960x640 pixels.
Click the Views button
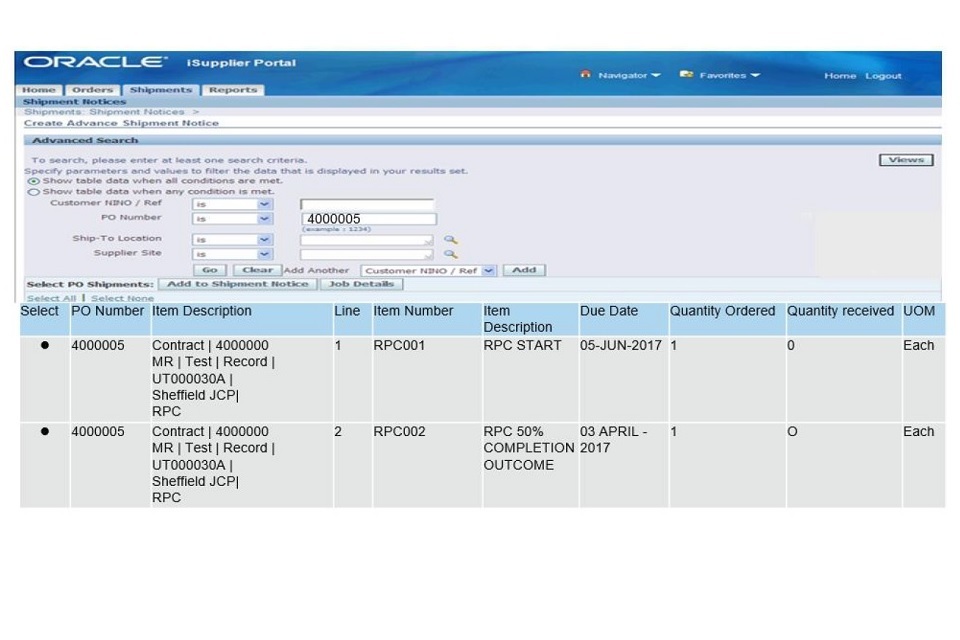pyautogui.click(x=905, y=160)
